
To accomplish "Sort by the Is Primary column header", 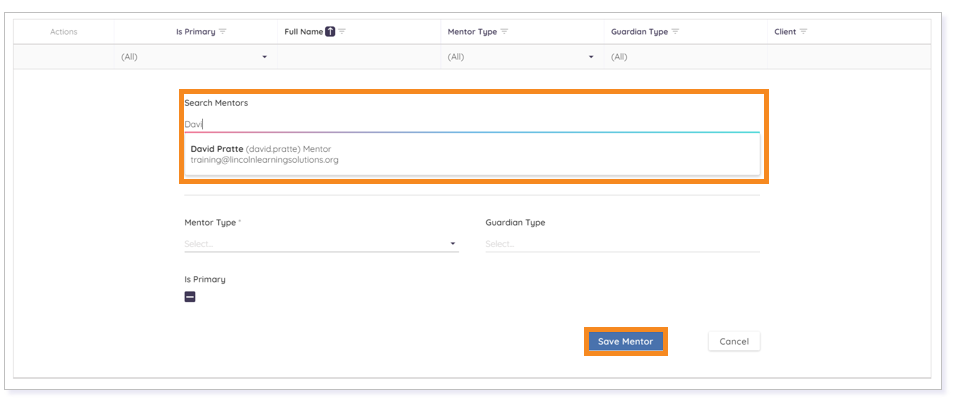I will 196,32.
